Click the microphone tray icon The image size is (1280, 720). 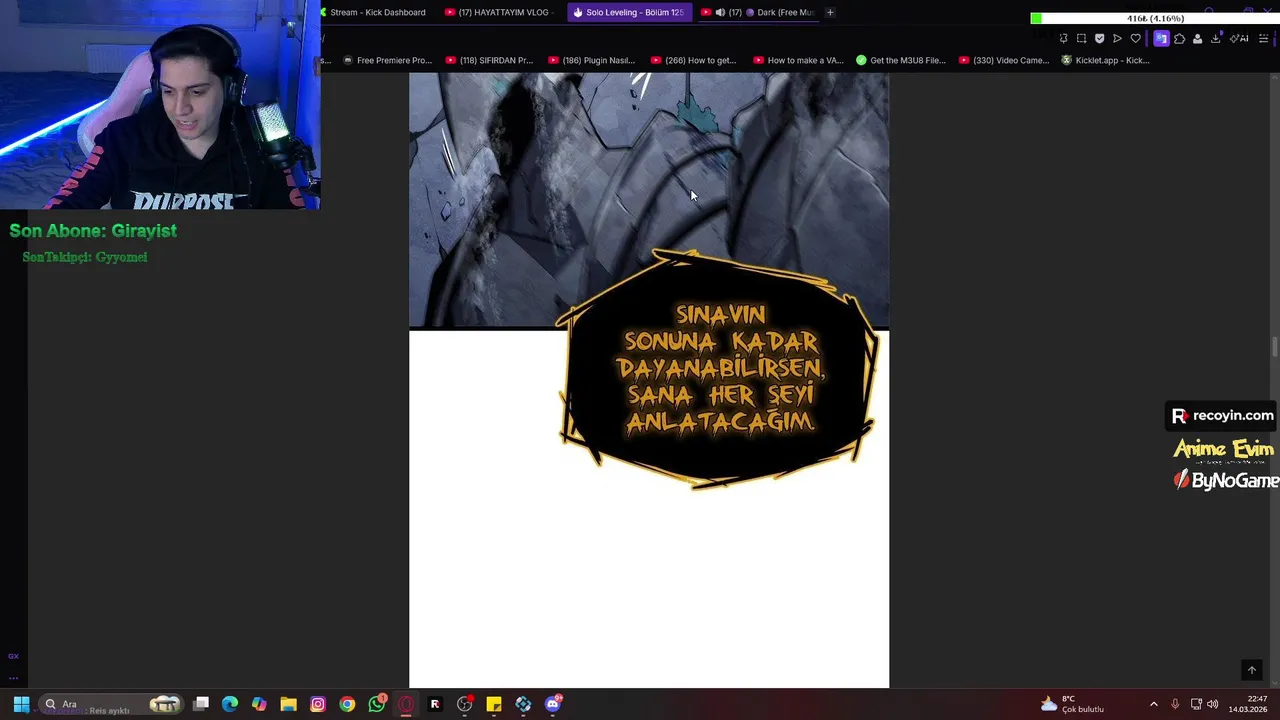[1175, 704]
